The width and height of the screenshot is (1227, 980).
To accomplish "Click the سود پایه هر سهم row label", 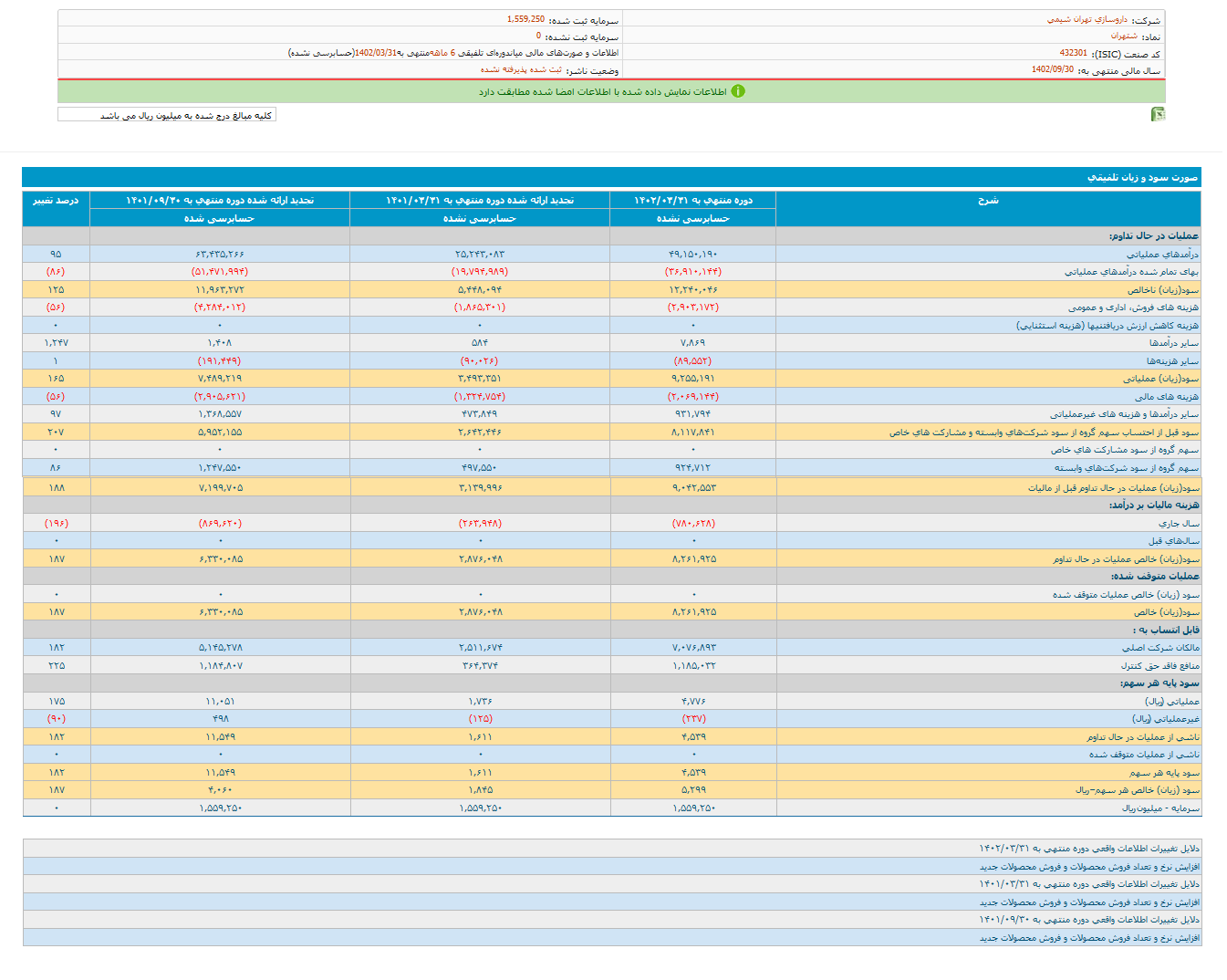I will pyautogui.click(x=1164, y=773).
